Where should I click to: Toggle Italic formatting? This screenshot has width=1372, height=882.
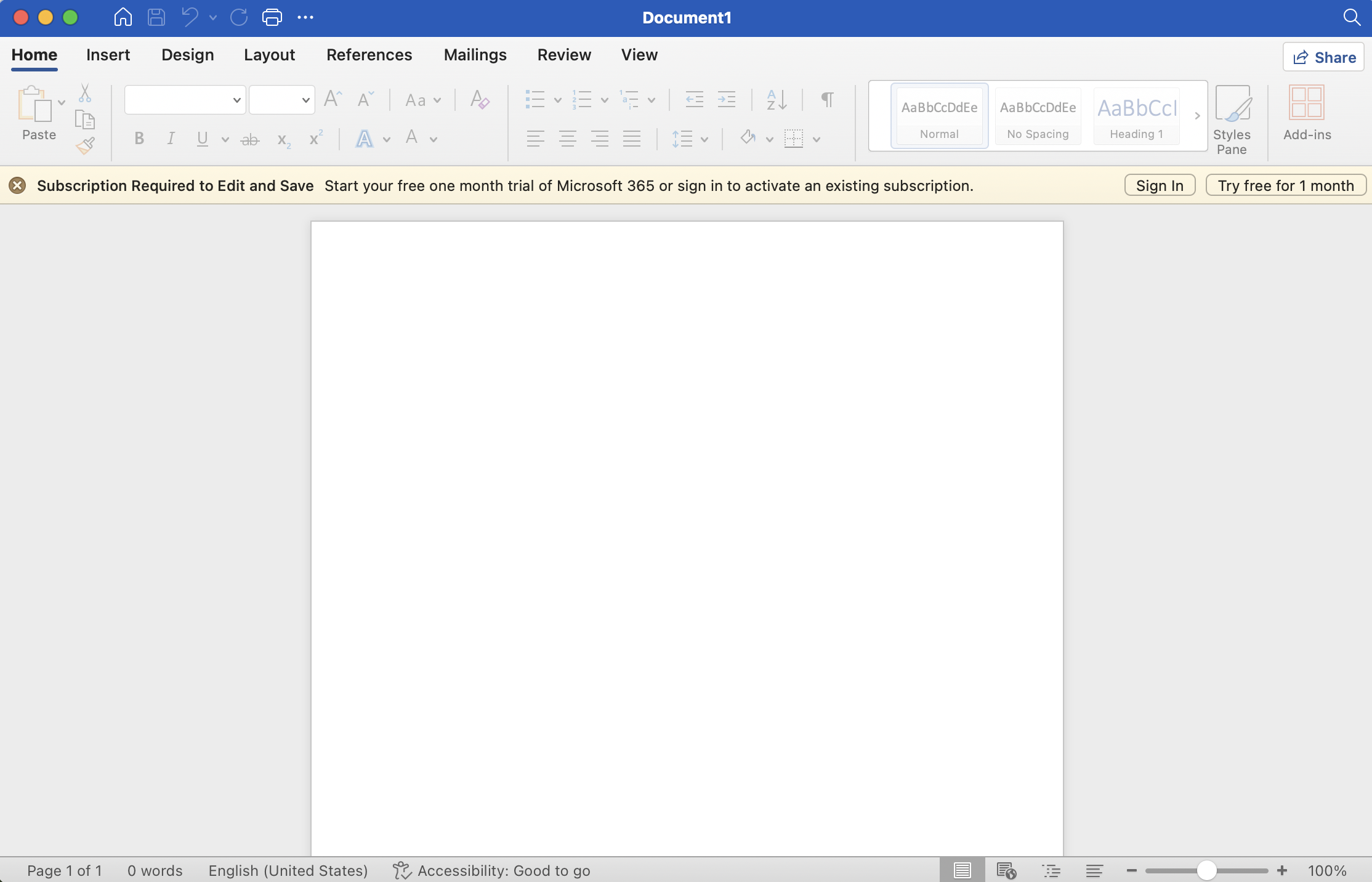tap(171, 139)
